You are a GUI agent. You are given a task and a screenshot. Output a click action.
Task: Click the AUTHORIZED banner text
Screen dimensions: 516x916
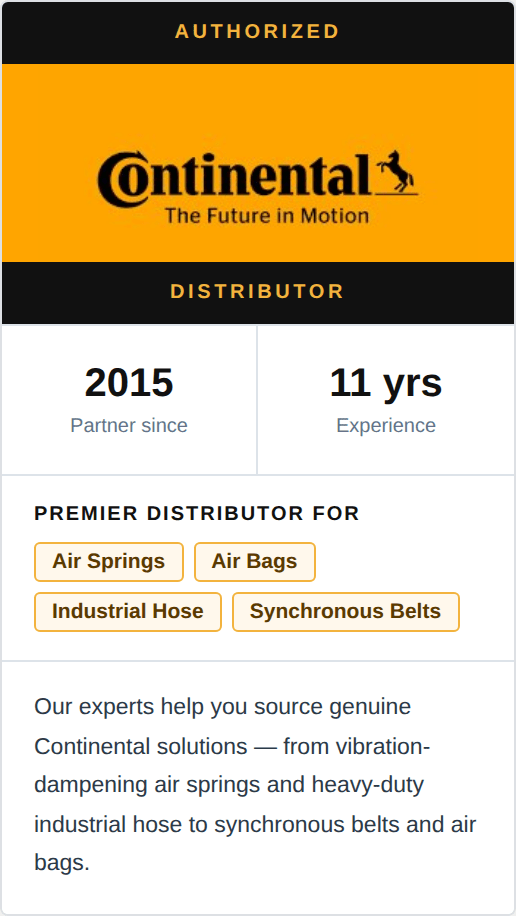pyautogui.click(x=257, y=32)
